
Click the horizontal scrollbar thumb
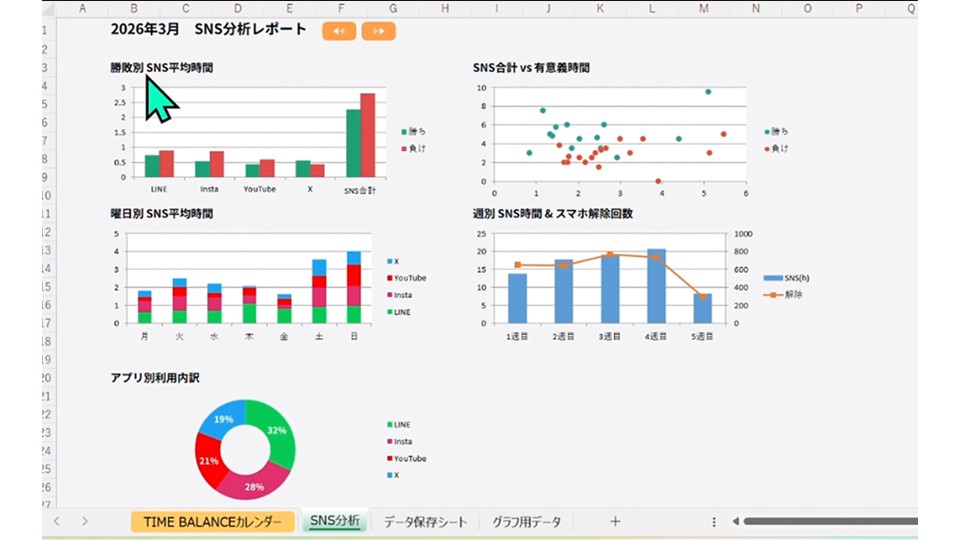click(x=830, y=521)
